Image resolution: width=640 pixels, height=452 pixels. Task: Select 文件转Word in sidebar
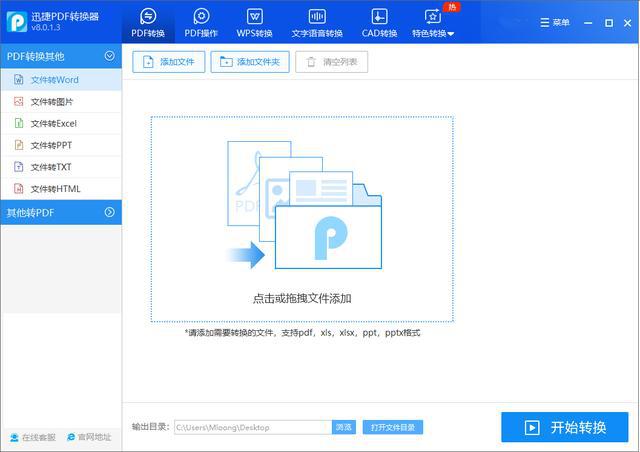click(x=61, y=80)
